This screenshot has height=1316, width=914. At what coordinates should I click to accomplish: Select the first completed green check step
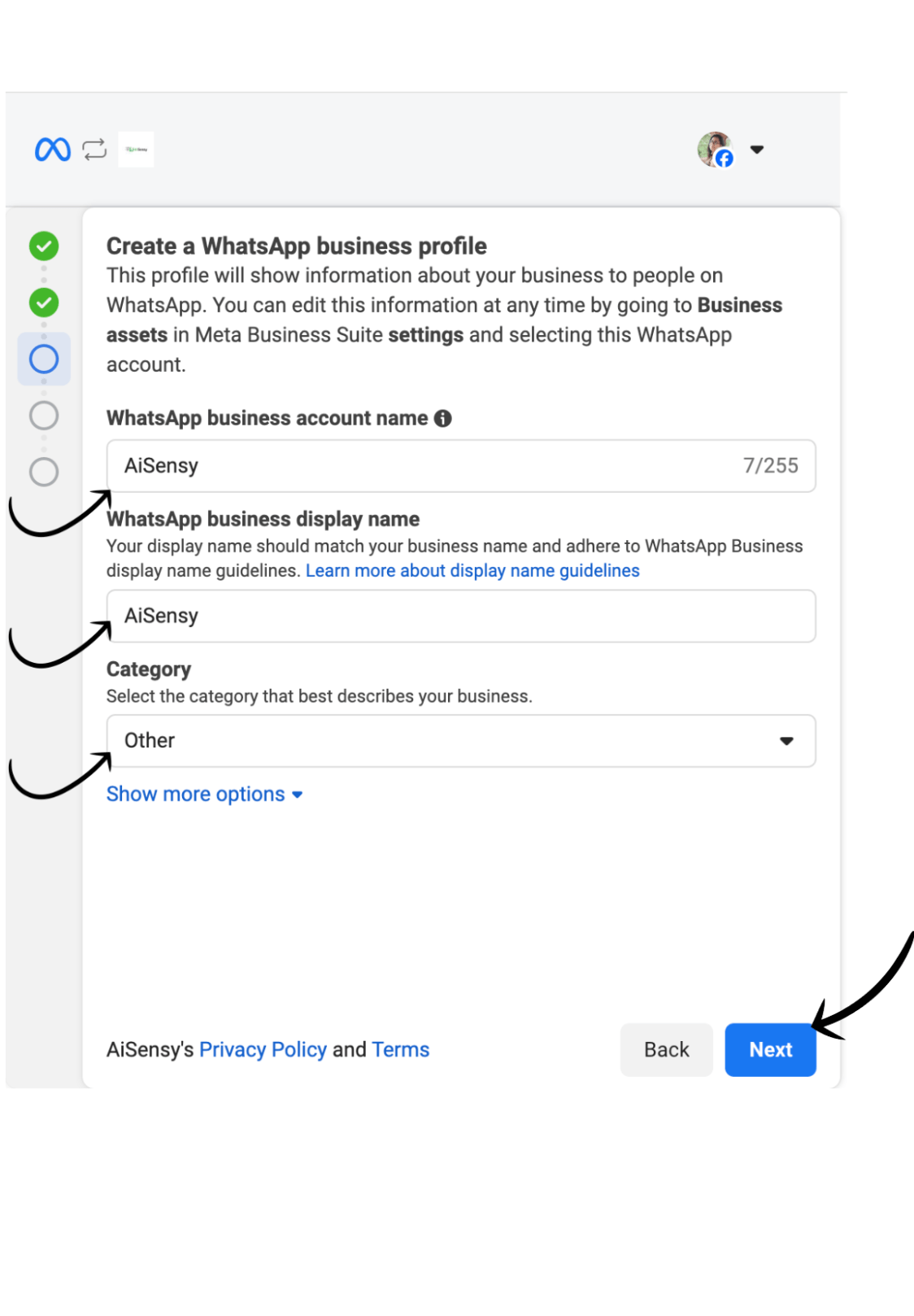(44, 246)
